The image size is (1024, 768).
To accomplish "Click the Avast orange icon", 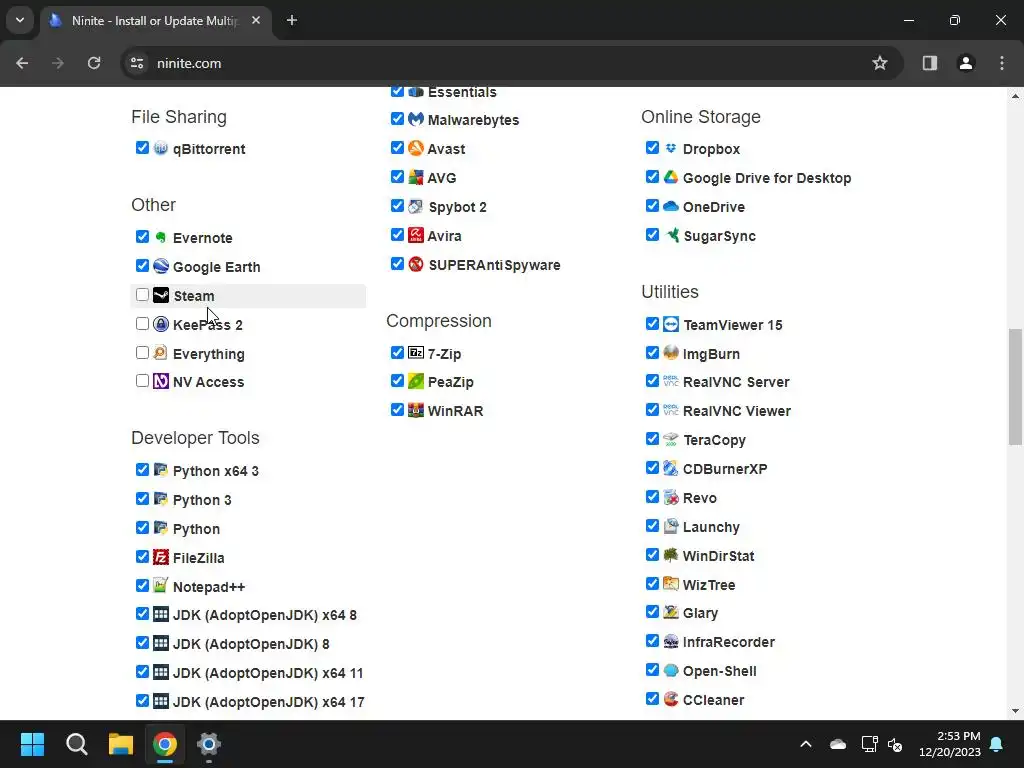I will pyautogui.click(x=416, y=148).
